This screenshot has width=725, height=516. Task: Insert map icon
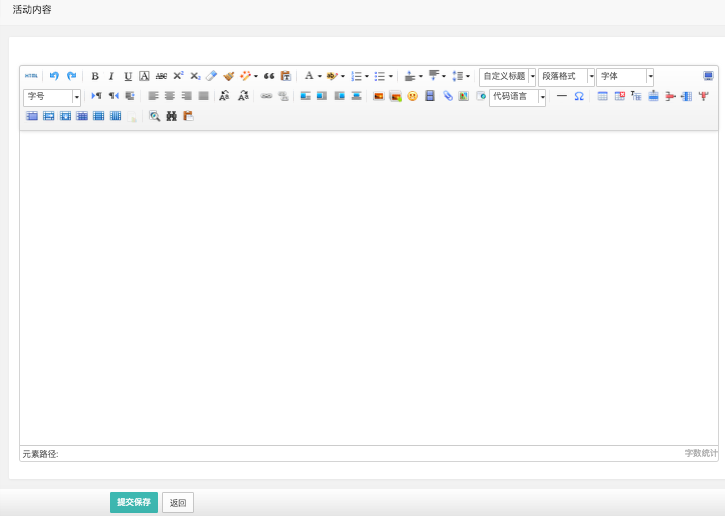coord(463,96)
